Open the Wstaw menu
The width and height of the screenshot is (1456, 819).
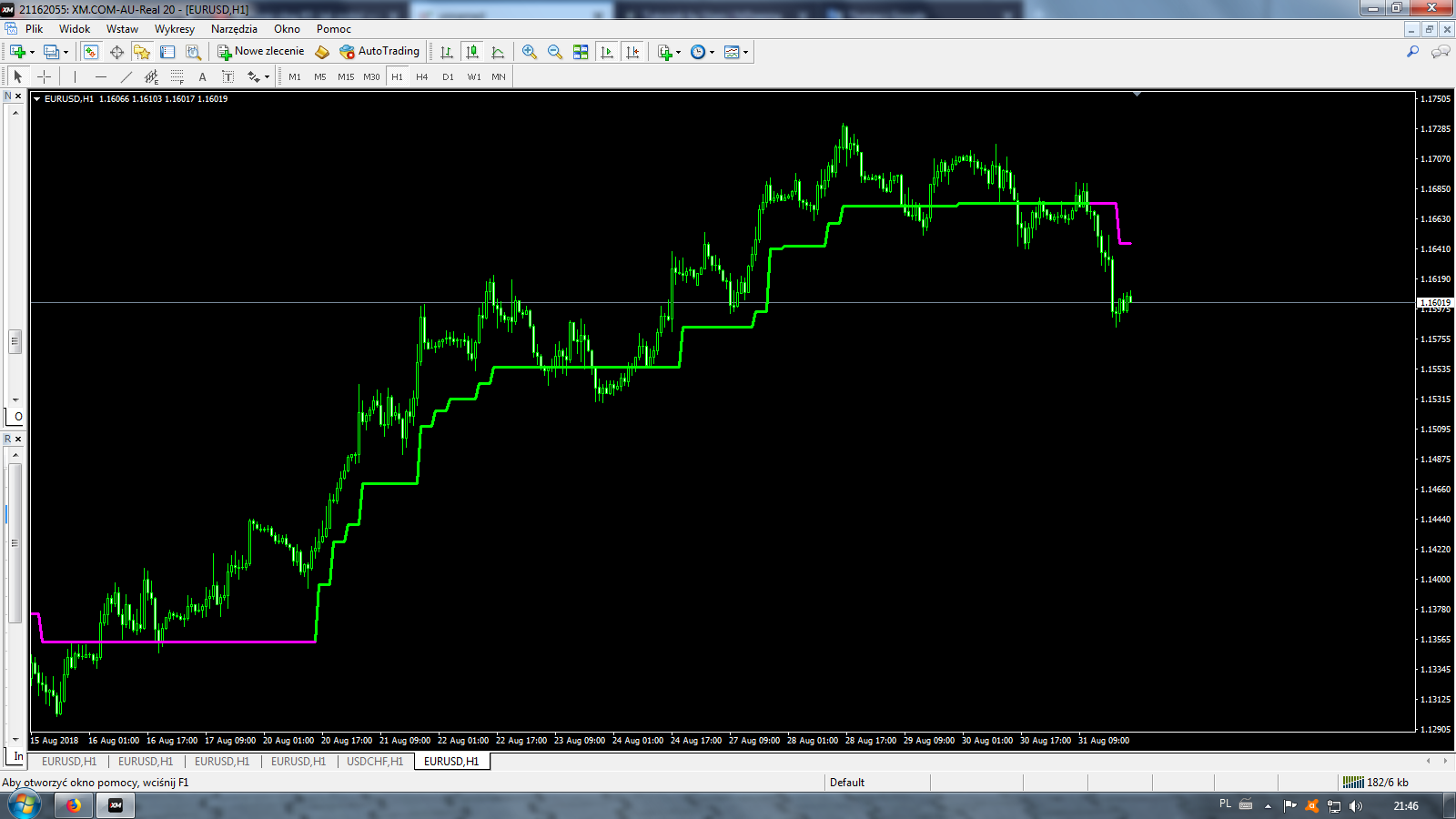tap(122, 29)
